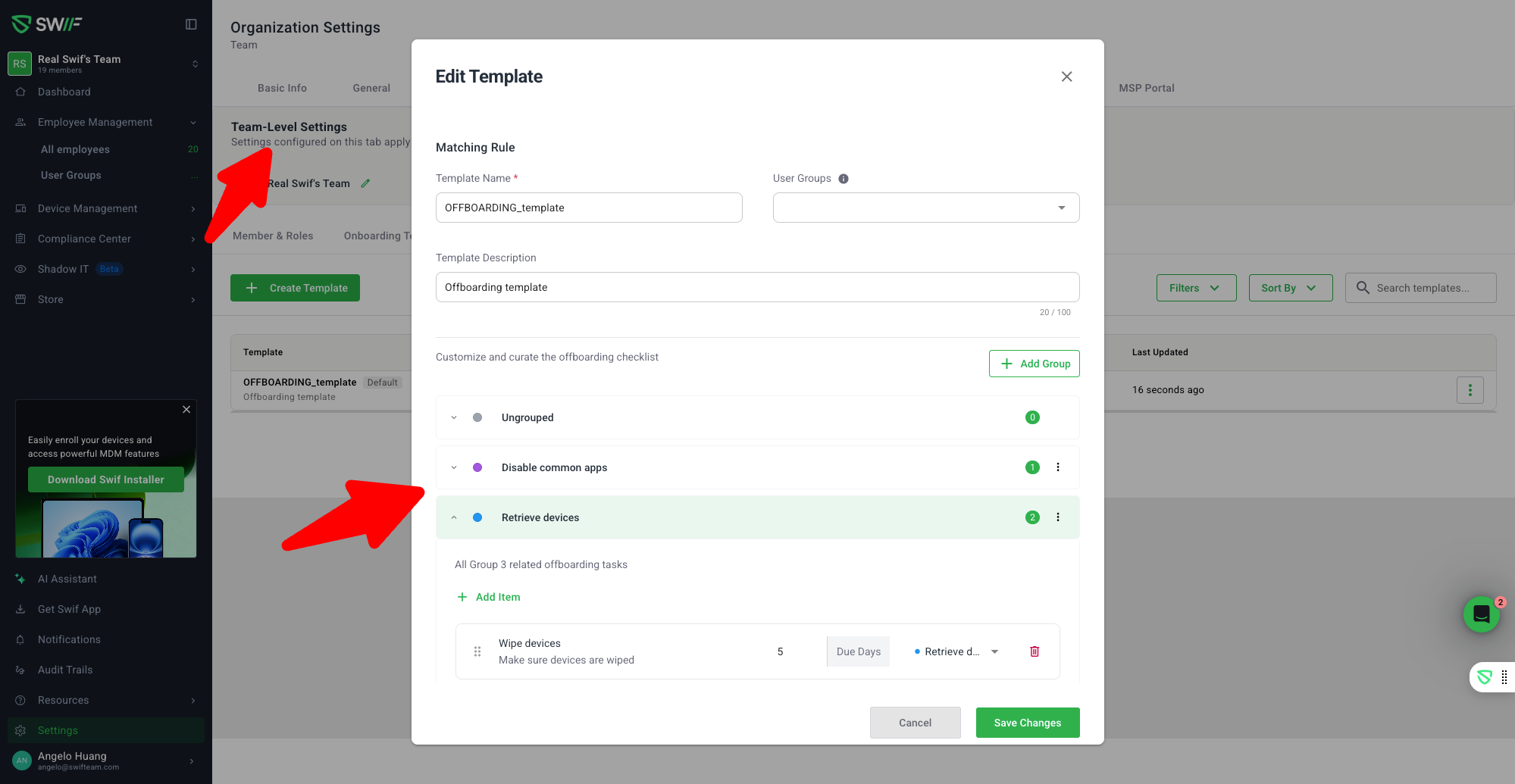Expand the Ungrouped section
Viewport: 1515px width, 784px height.
(454, 417)
